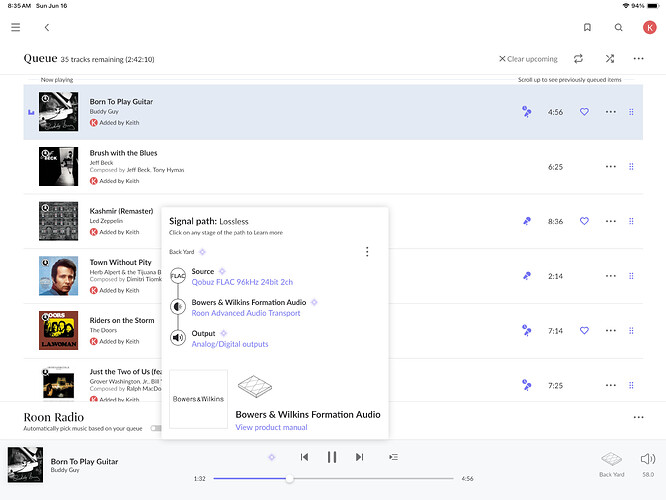Screen dimensions: 666x500
Task: Open the volume control showing 58.0
Action: pyautogui.click(x=648, y=464)
